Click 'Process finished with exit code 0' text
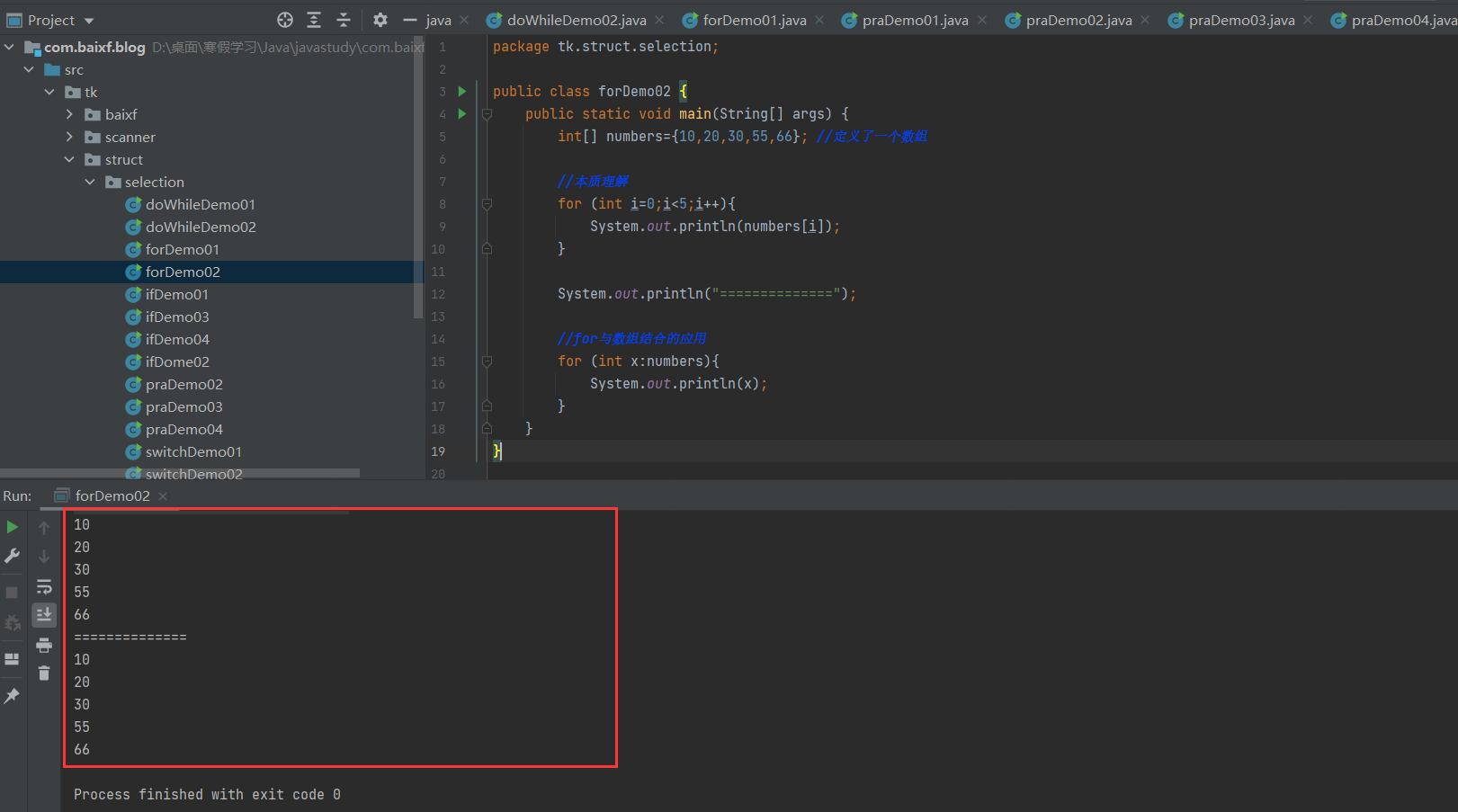 pyautogui.click(x=207, y=795)
